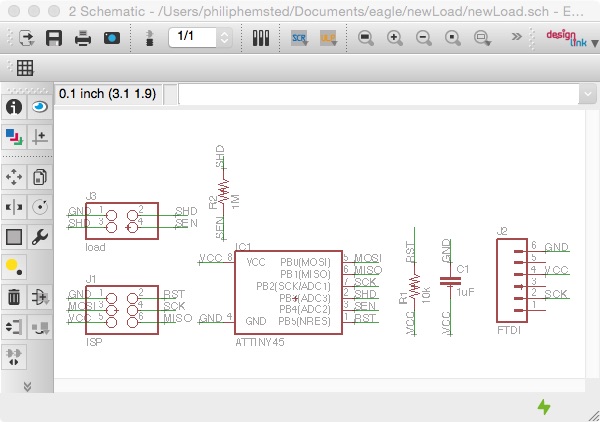Click the Zoom in plus magnifier
Image resolution: width=600 pixels, height=422 pixels.
click(x=395, y=38)
